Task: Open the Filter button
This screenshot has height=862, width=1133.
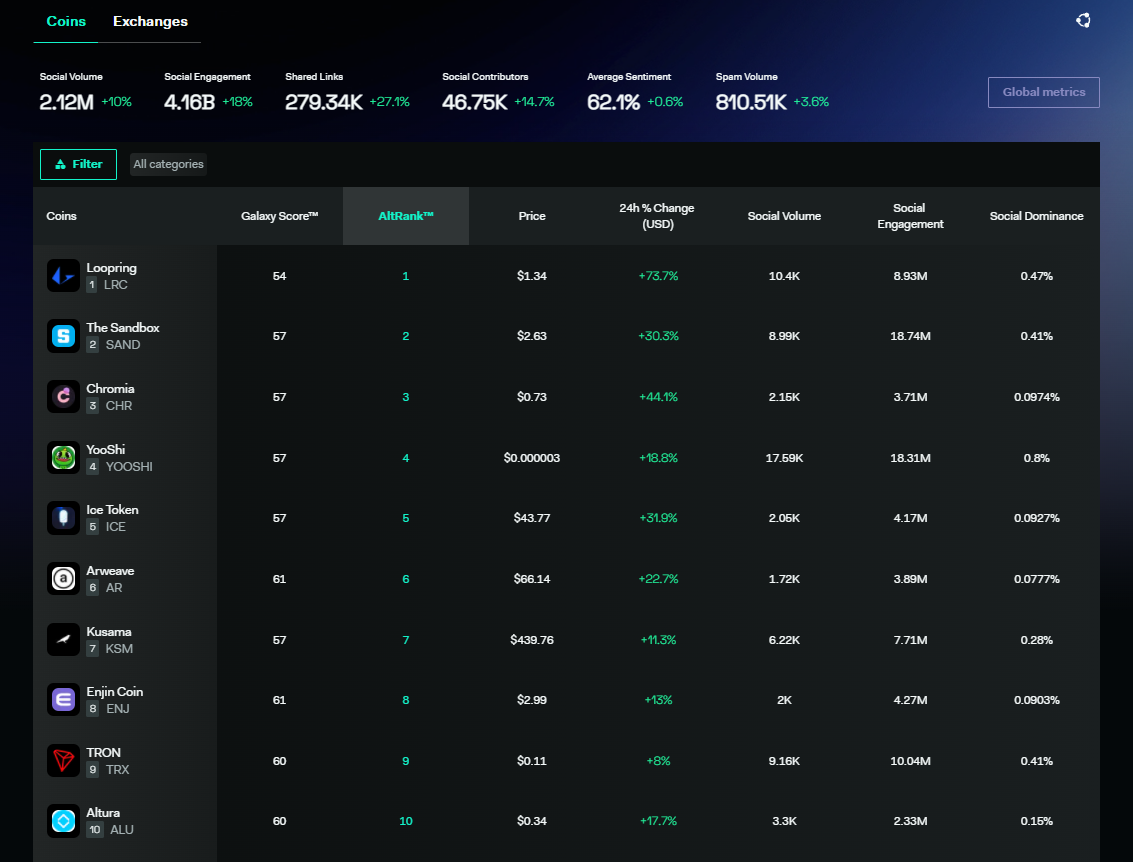Action: click(78, 164)
